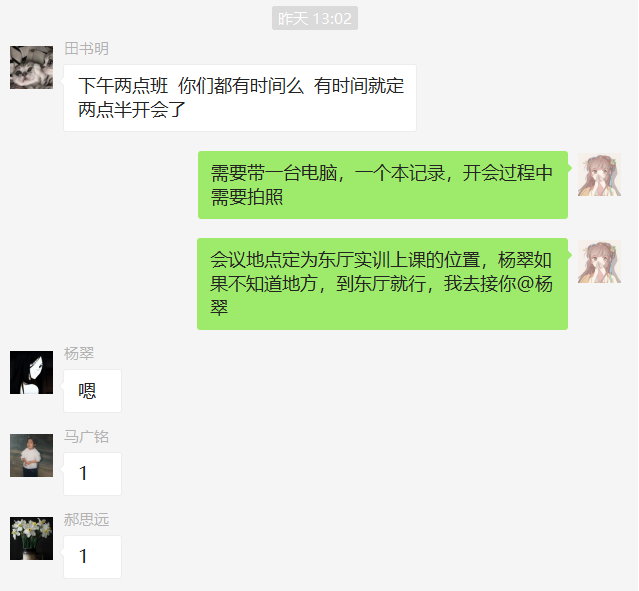Click the sender name 马广铭

[86, 437]
